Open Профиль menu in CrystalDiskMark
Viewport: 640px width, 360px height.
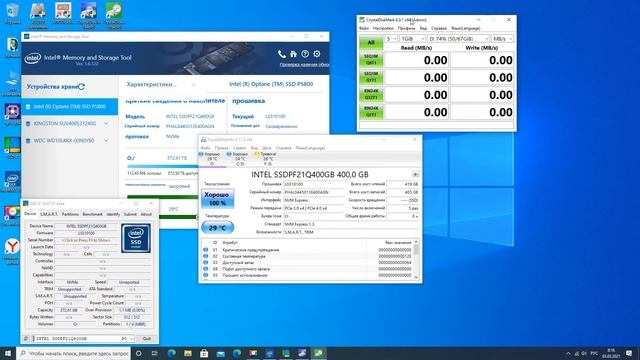(406, 28)
